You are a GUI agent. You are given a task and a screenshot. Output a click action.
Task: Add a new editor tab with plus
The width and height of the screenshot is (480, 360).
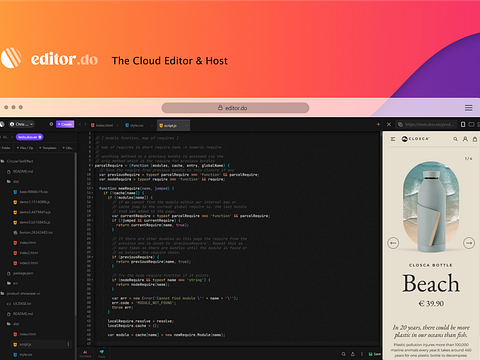pyautogui.click(x=378, y=124)
